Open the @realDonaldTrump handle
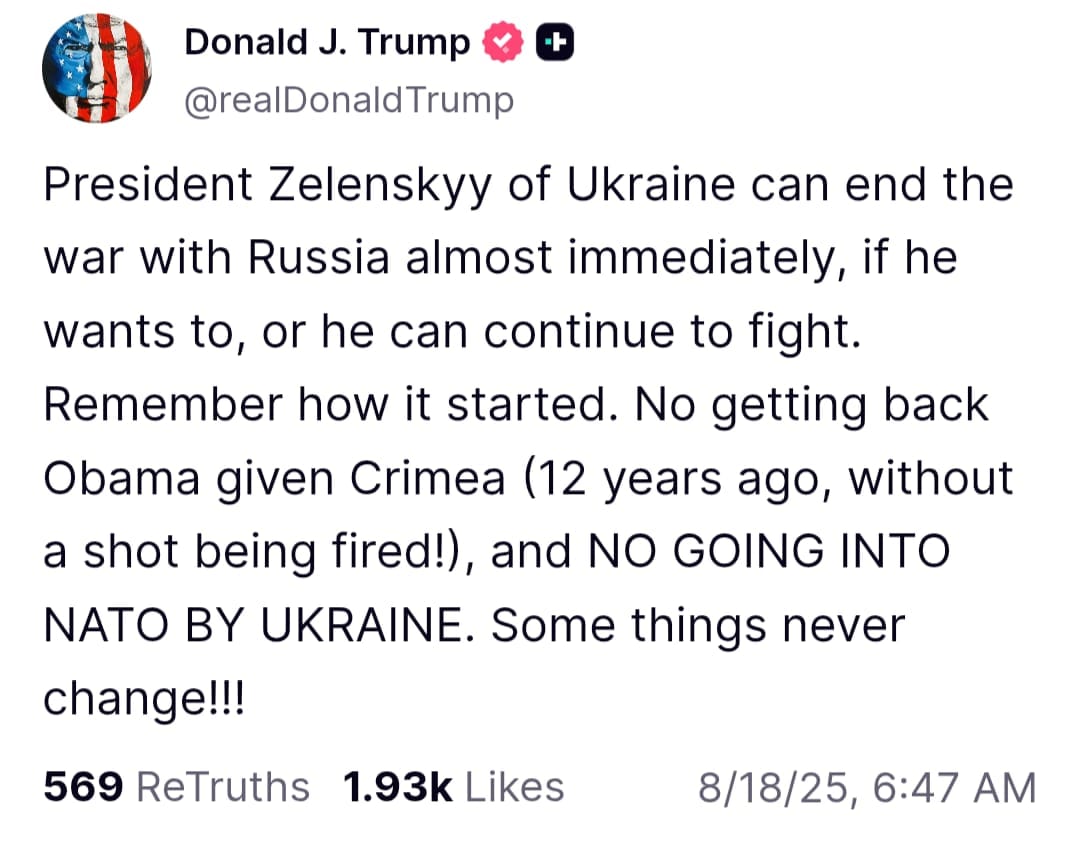1080x849 pixels. point(349,100)
